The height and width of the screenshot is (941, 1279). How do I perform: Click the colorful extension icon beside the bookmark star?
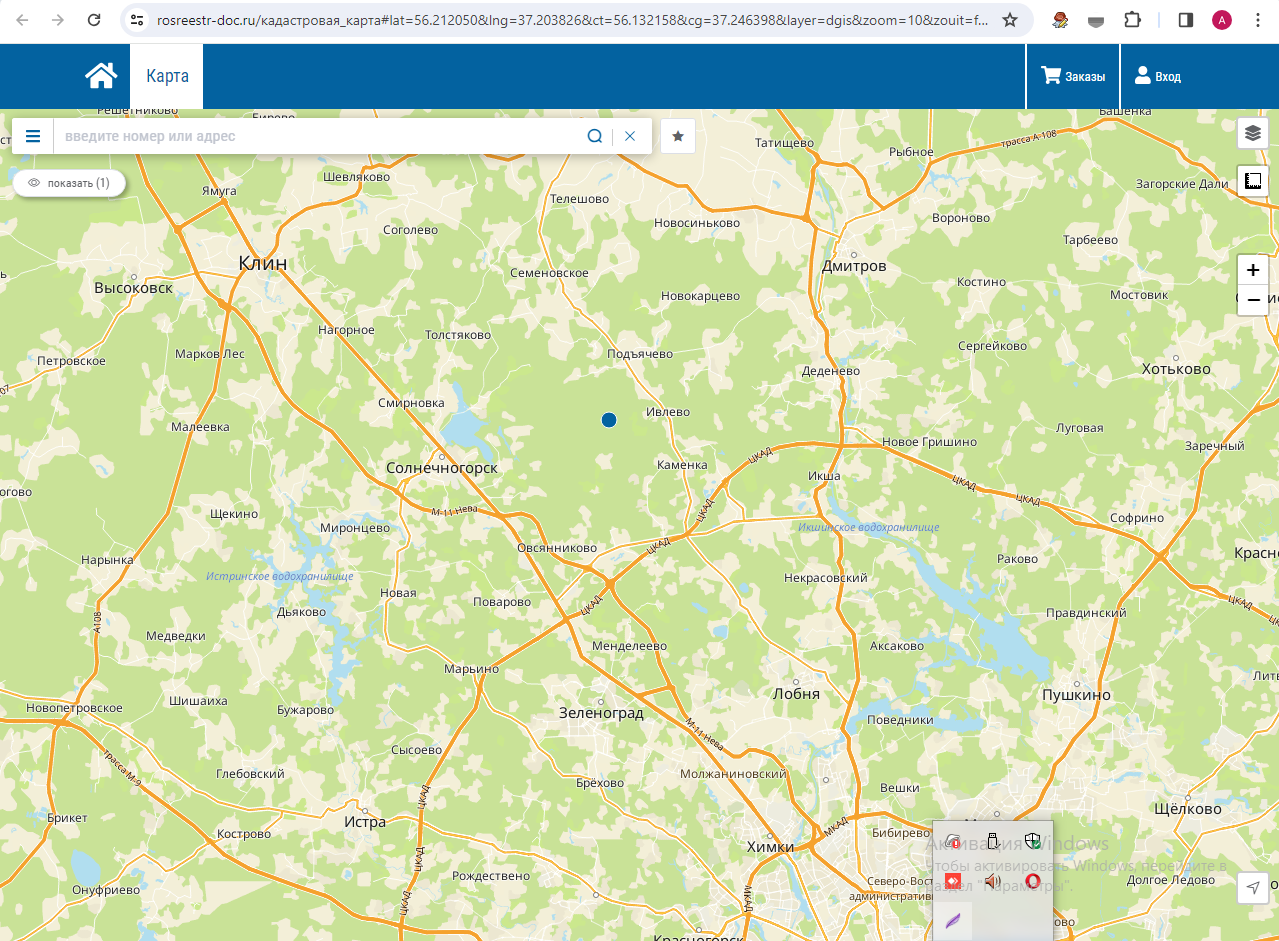click(1060, 20)
